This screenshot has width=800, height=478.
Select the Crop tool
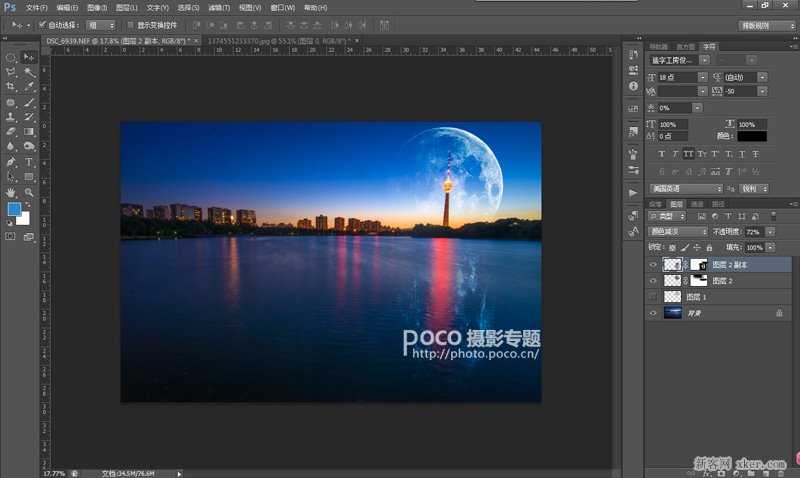[10, 87]
